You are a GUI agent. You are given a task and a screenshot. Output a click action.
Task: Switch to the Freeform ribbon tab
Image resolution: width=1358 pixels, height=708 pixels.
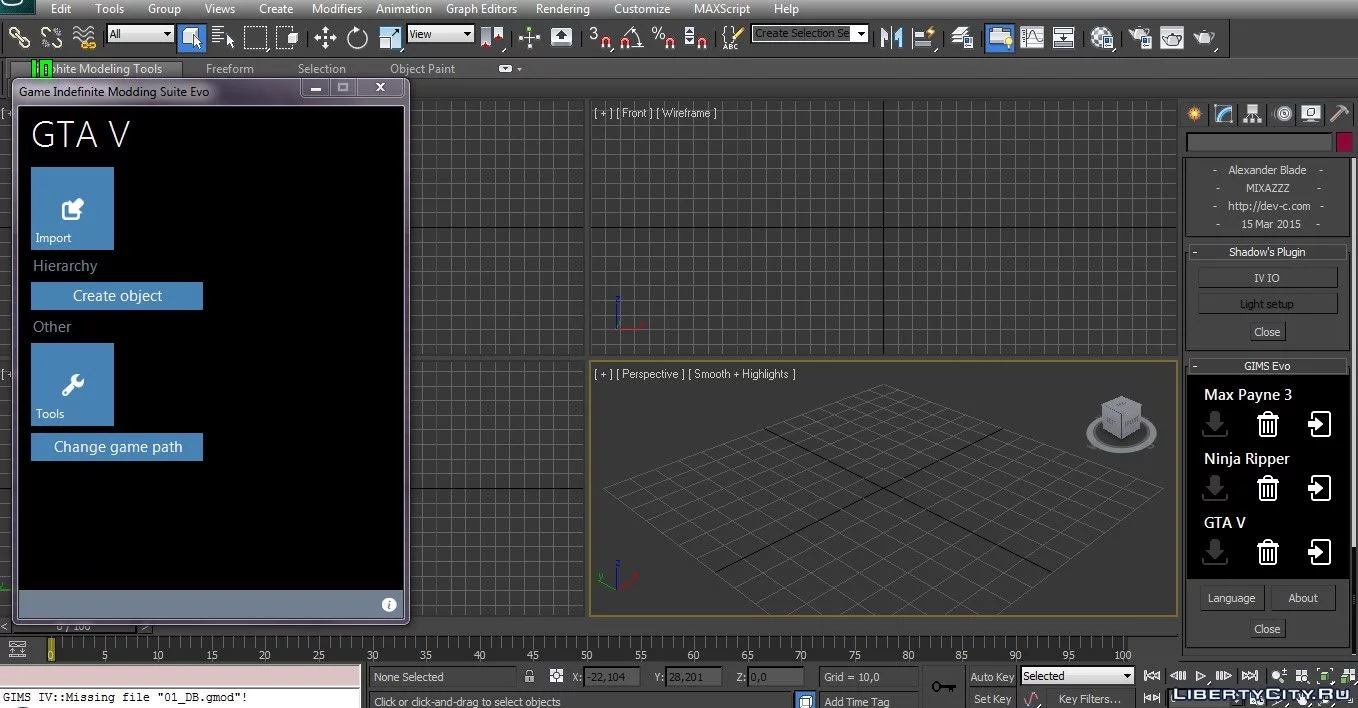click(x=230, y=69)
